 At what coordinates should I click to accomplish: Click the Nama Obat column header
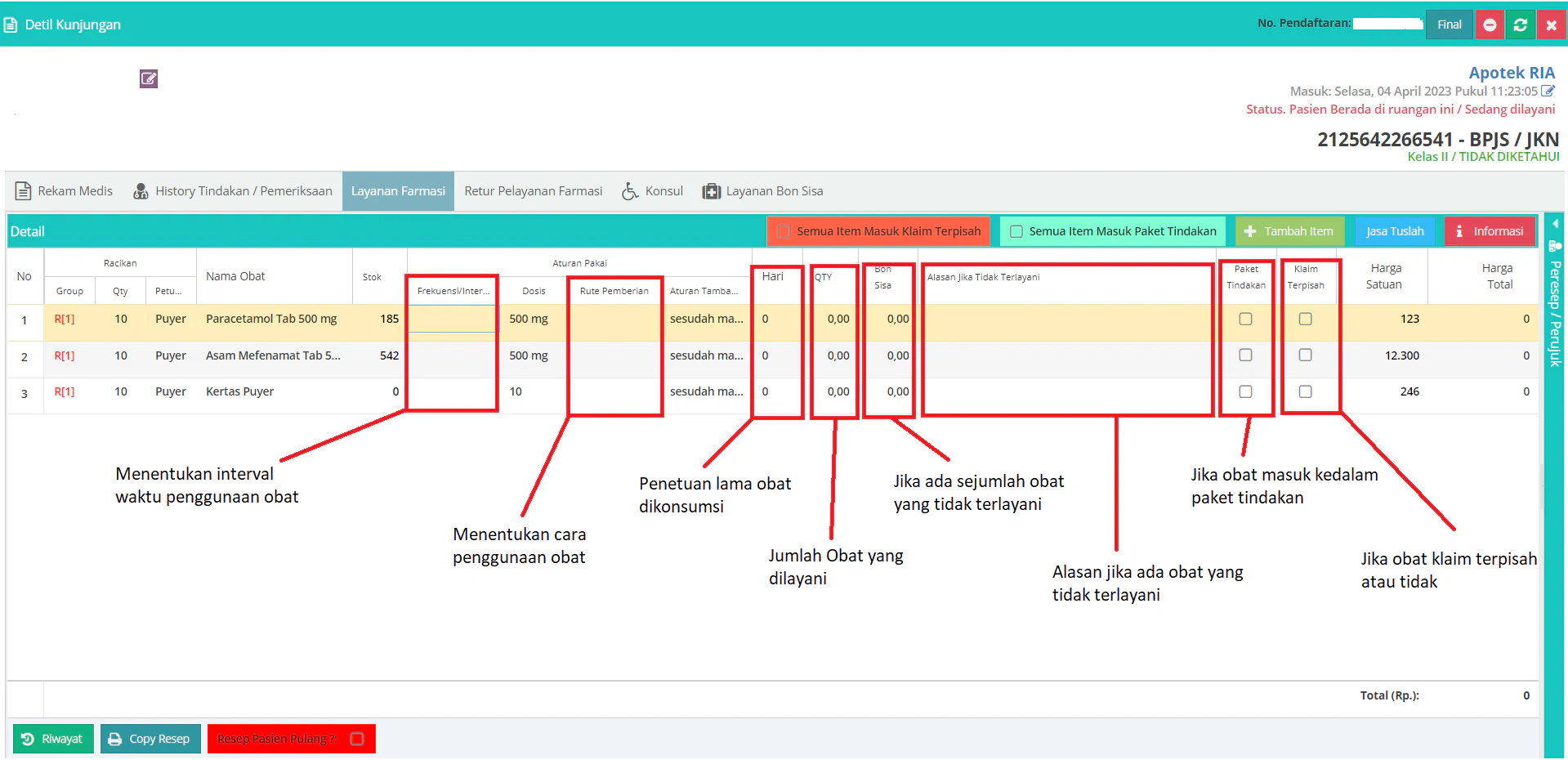235,276
